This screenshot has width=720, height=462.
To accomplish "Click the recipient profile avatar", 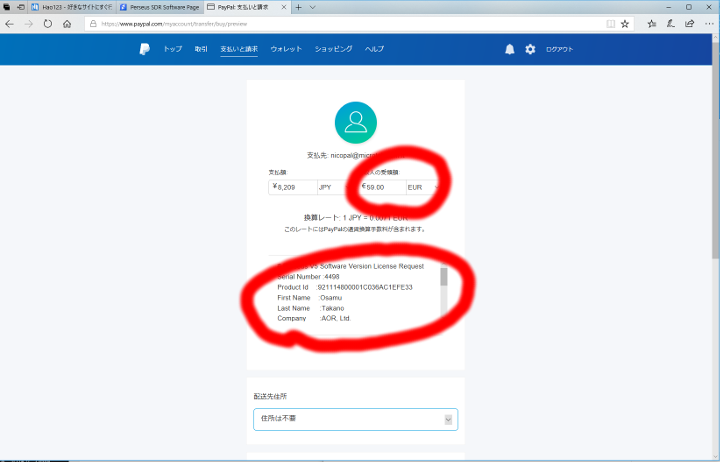I will click(356, 123).
